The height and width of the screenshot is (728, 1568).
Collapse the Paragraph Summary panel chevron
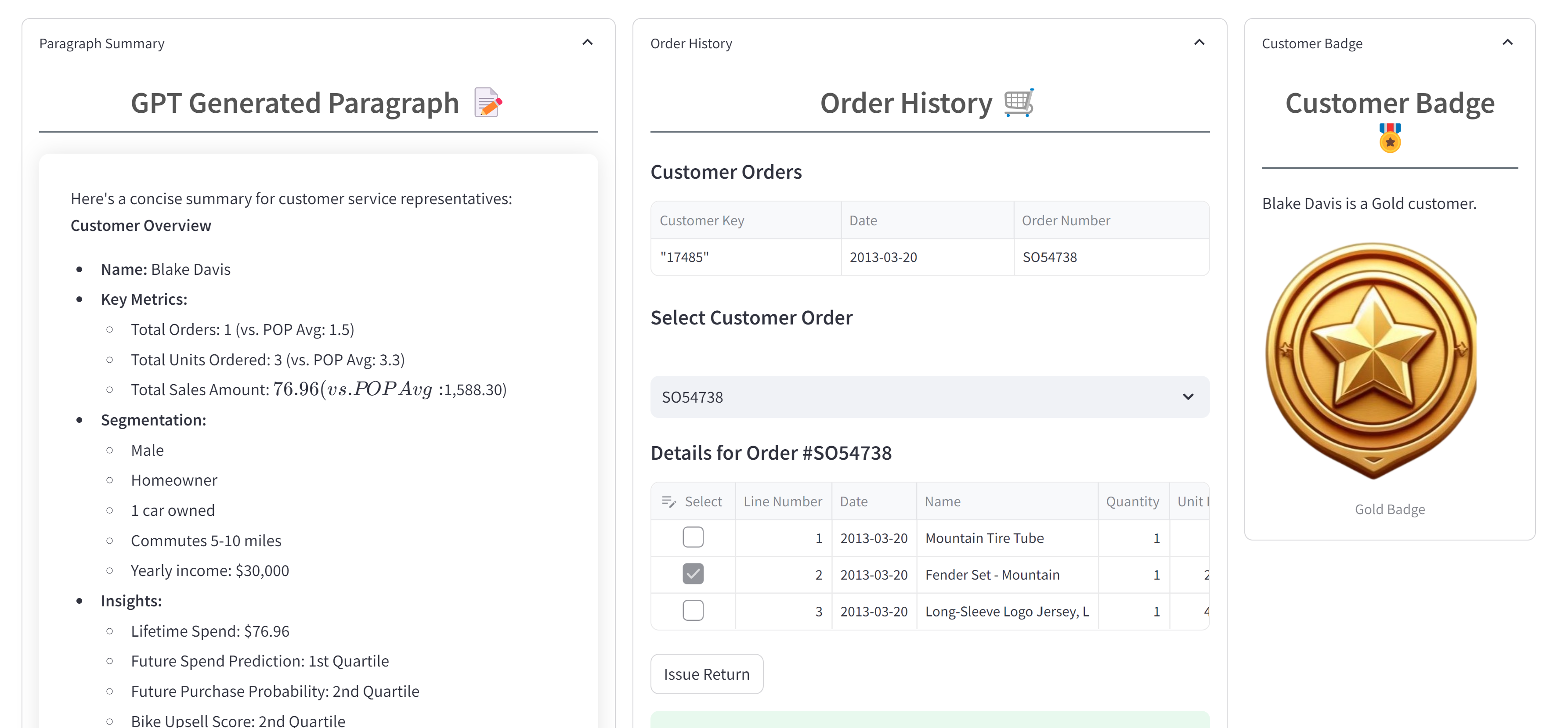point(587,43)
